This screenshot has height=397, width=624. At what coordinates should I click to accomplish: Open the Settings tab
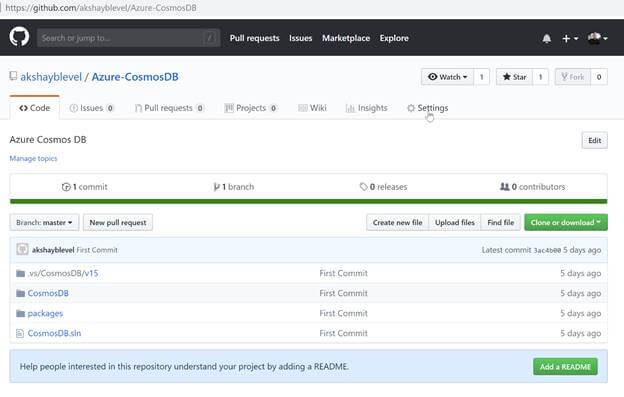pos(428,108)
